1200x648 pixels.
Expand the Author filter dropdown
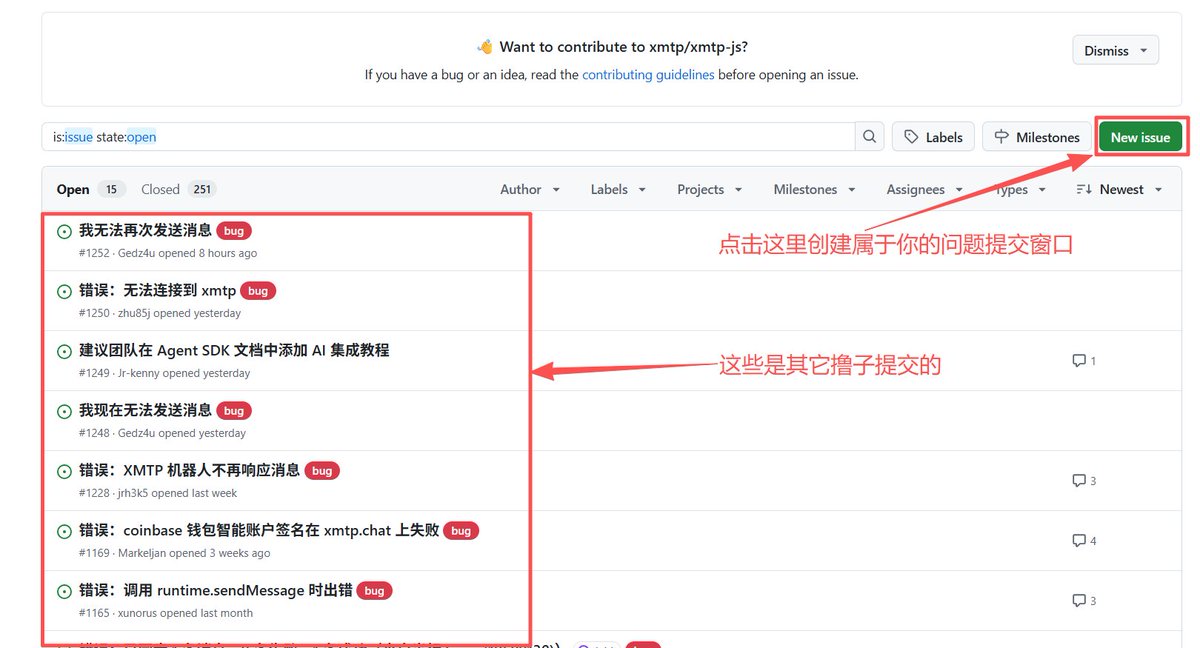click(x=530, y=189)
